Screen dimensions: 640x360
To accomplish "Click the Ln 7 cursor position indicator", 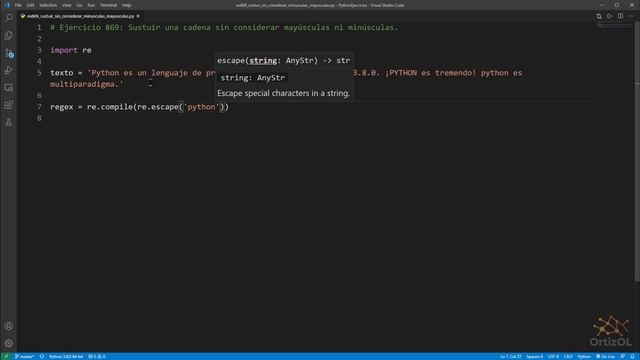I will [x=511, y=356].
